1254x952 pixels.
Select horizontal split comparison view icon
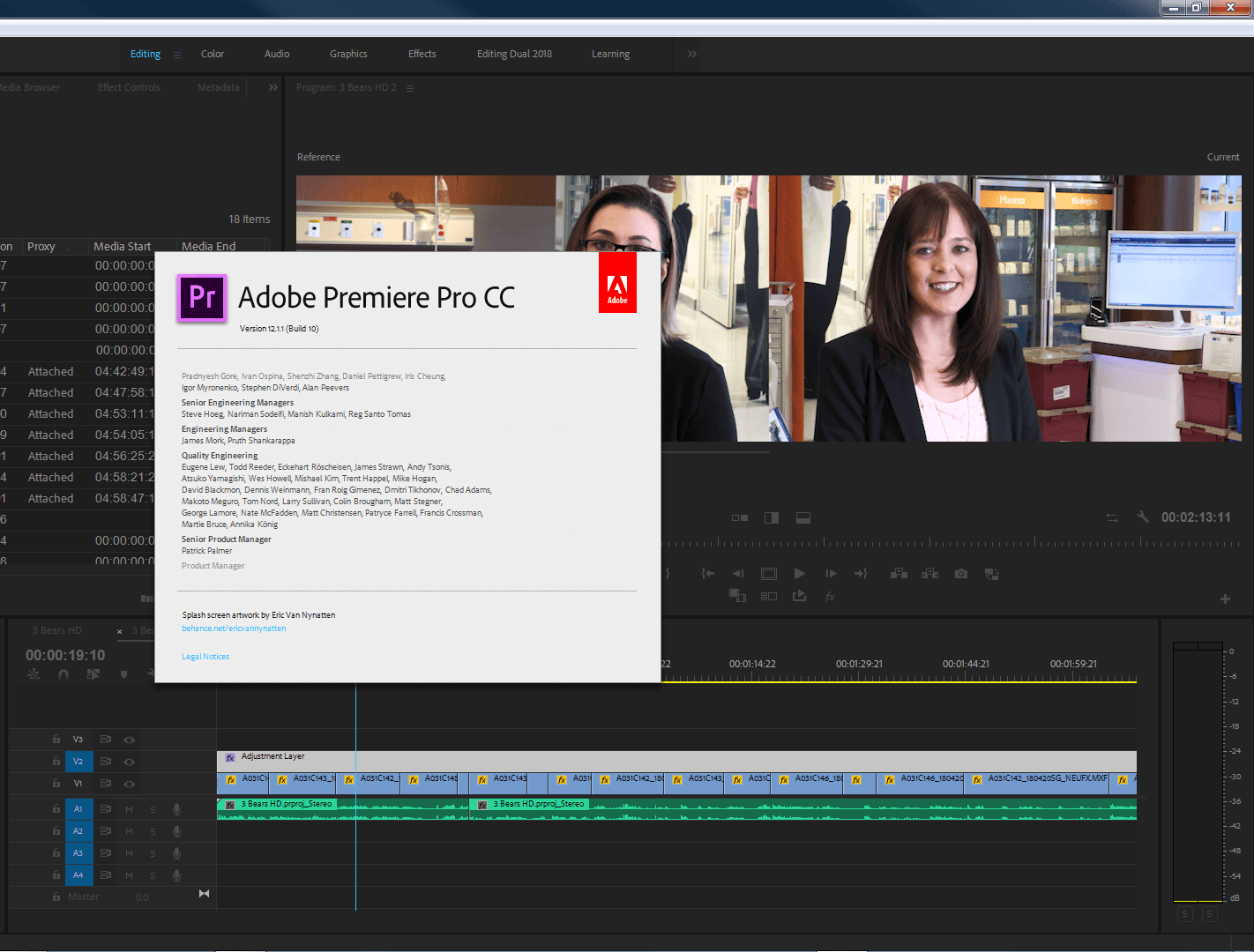(x=803, y=518)
